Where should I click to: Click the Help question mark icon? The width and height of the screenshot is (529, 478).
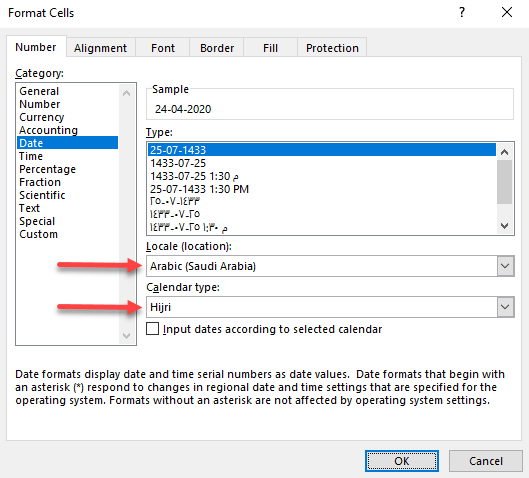[x=462, y=12]
